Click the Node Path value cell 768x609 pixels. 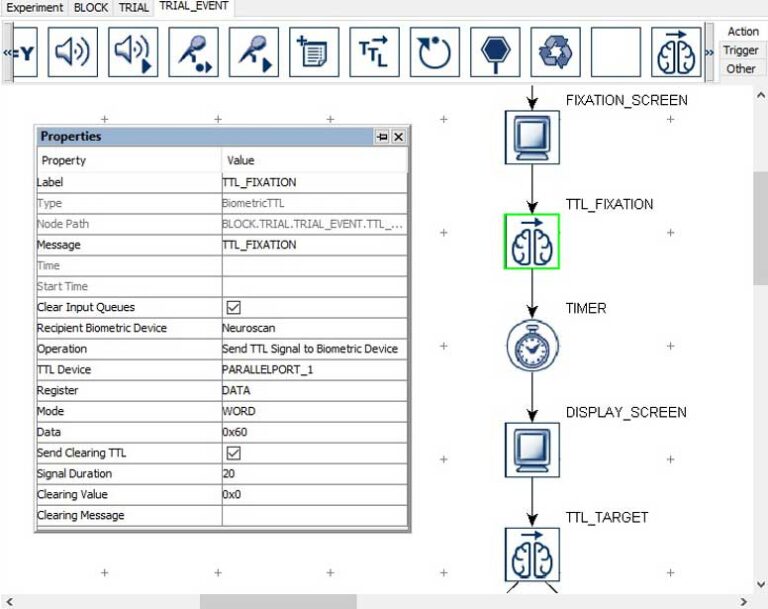tap(314, 224)
